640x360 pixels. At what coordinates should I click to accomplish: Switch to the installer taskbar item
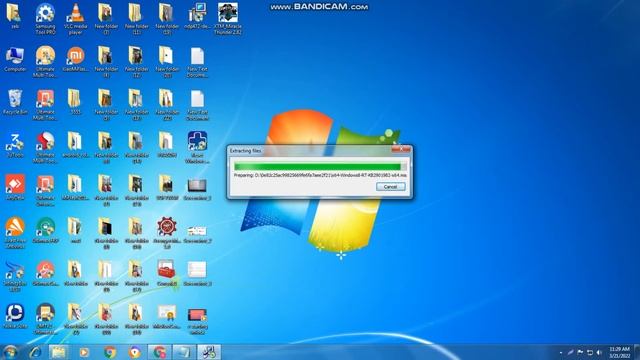click(x=209, y=352)
